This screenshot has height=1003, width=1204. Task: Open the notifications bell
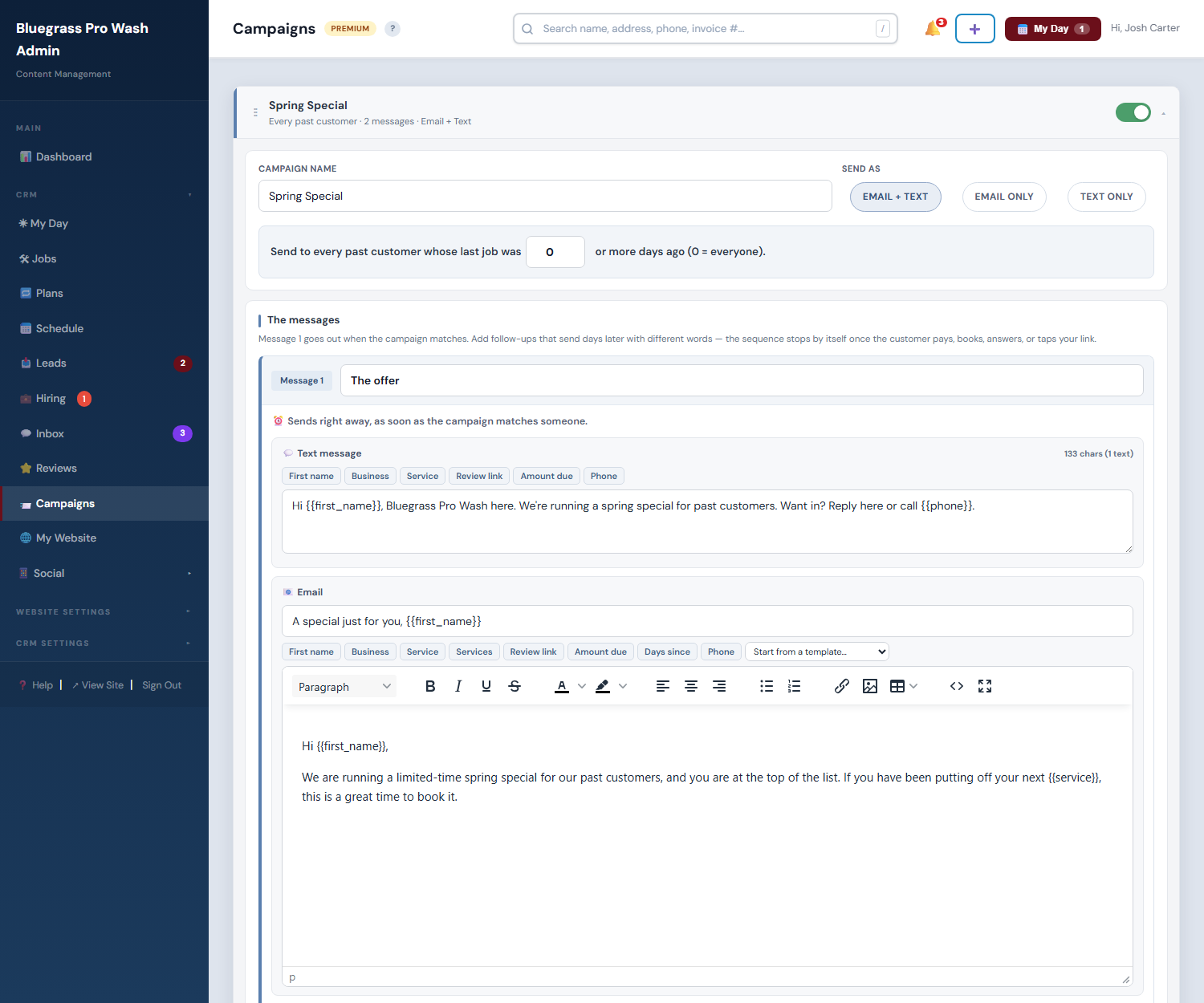pos(934,29)
